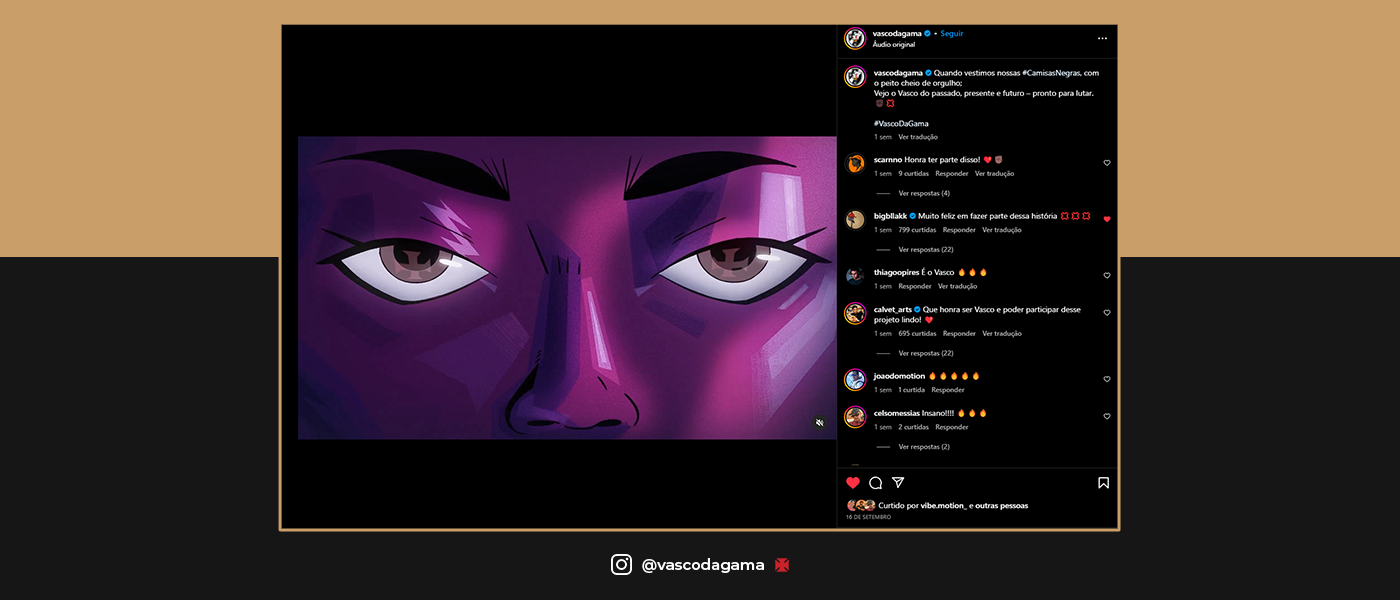This screenshot has width=1400, height=600.
Task: Click the #VascoDaGama hashtag
Action: coord(901,123)
